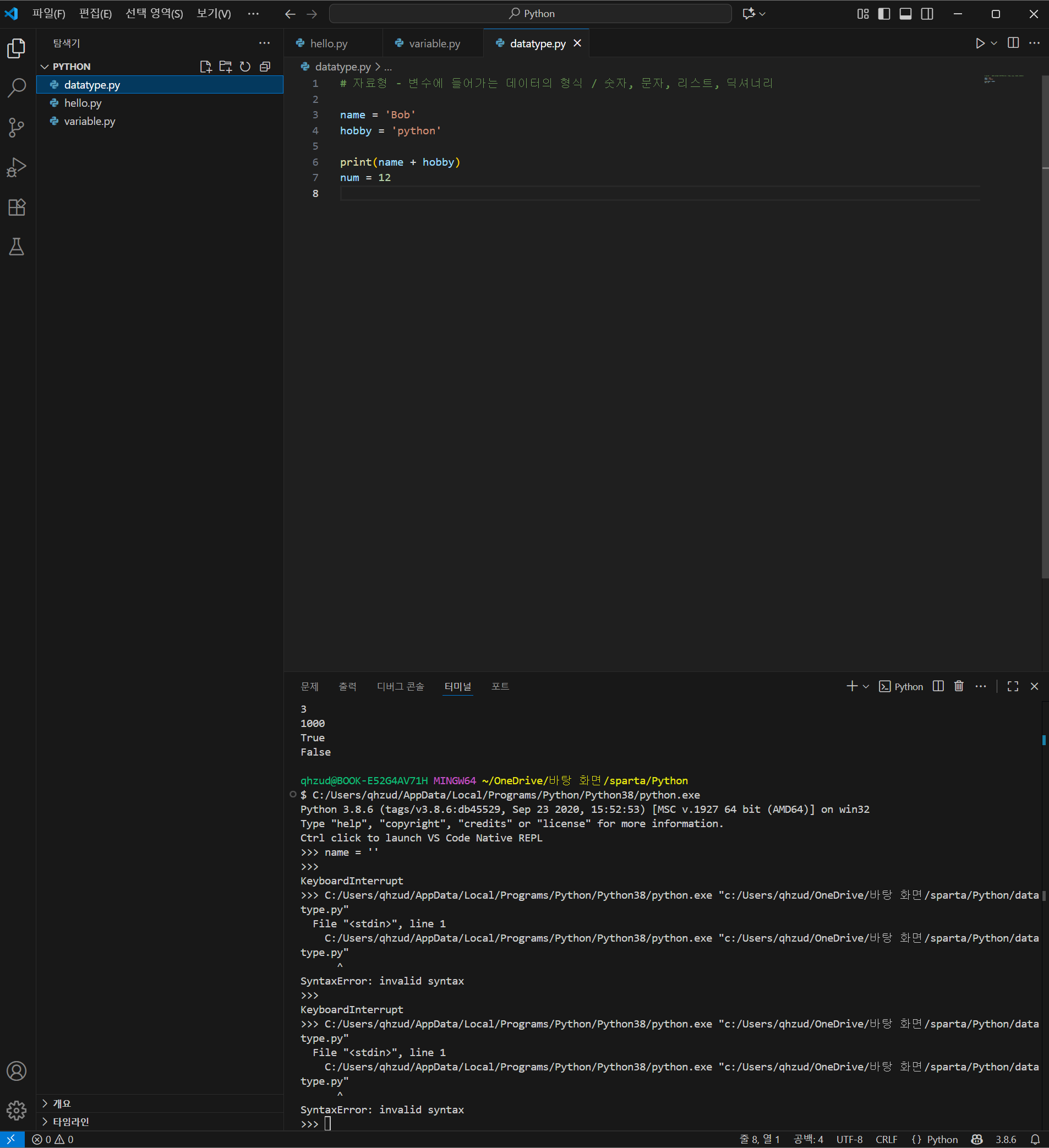Screen dimensions: 1049x1148
Task: Change end of line sequence CRLF
Action: coord(886,1139)
